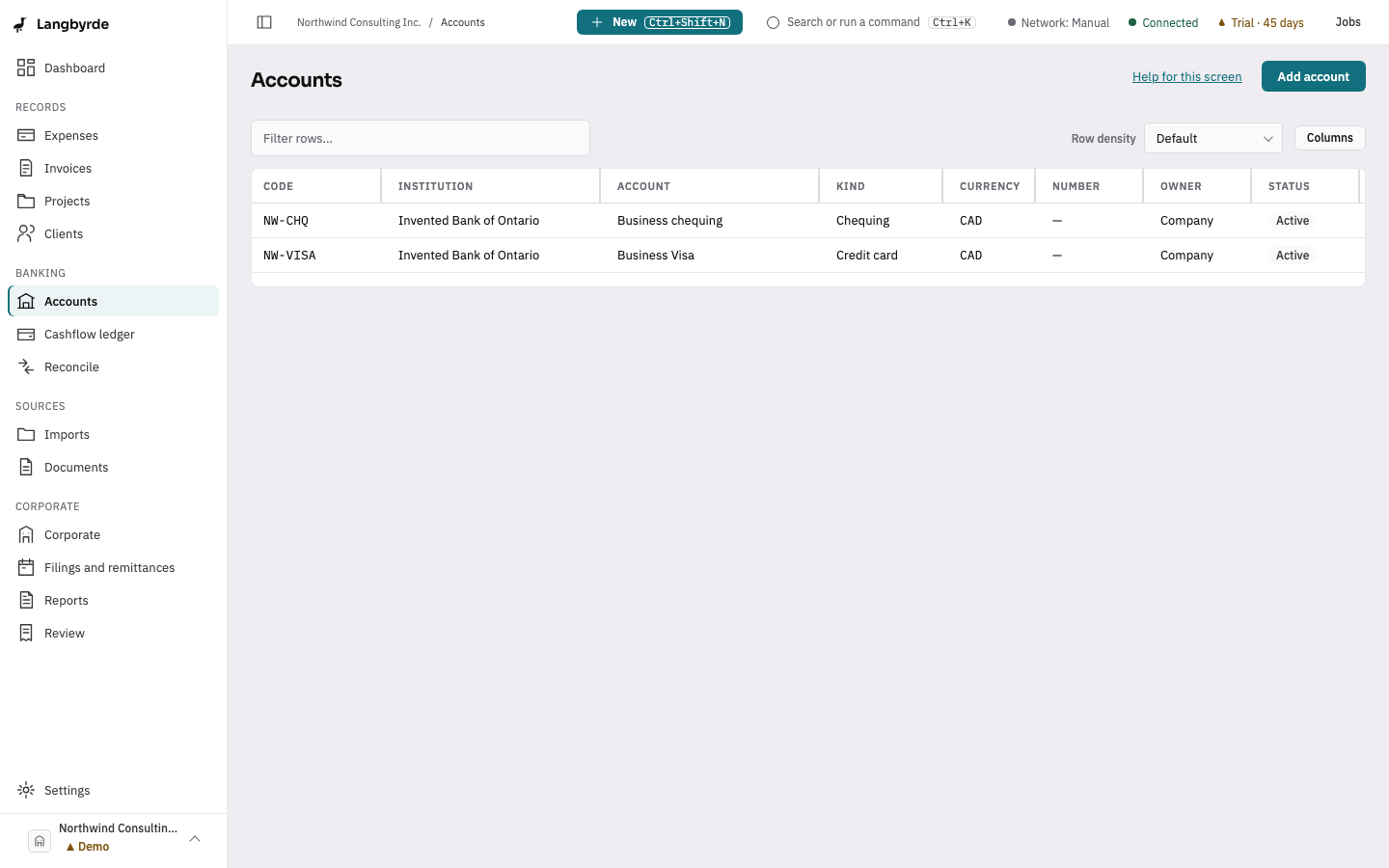This screenshot has width=1389, height=868.
Task: Open the Columns chooser
Action: [1330, 138]
